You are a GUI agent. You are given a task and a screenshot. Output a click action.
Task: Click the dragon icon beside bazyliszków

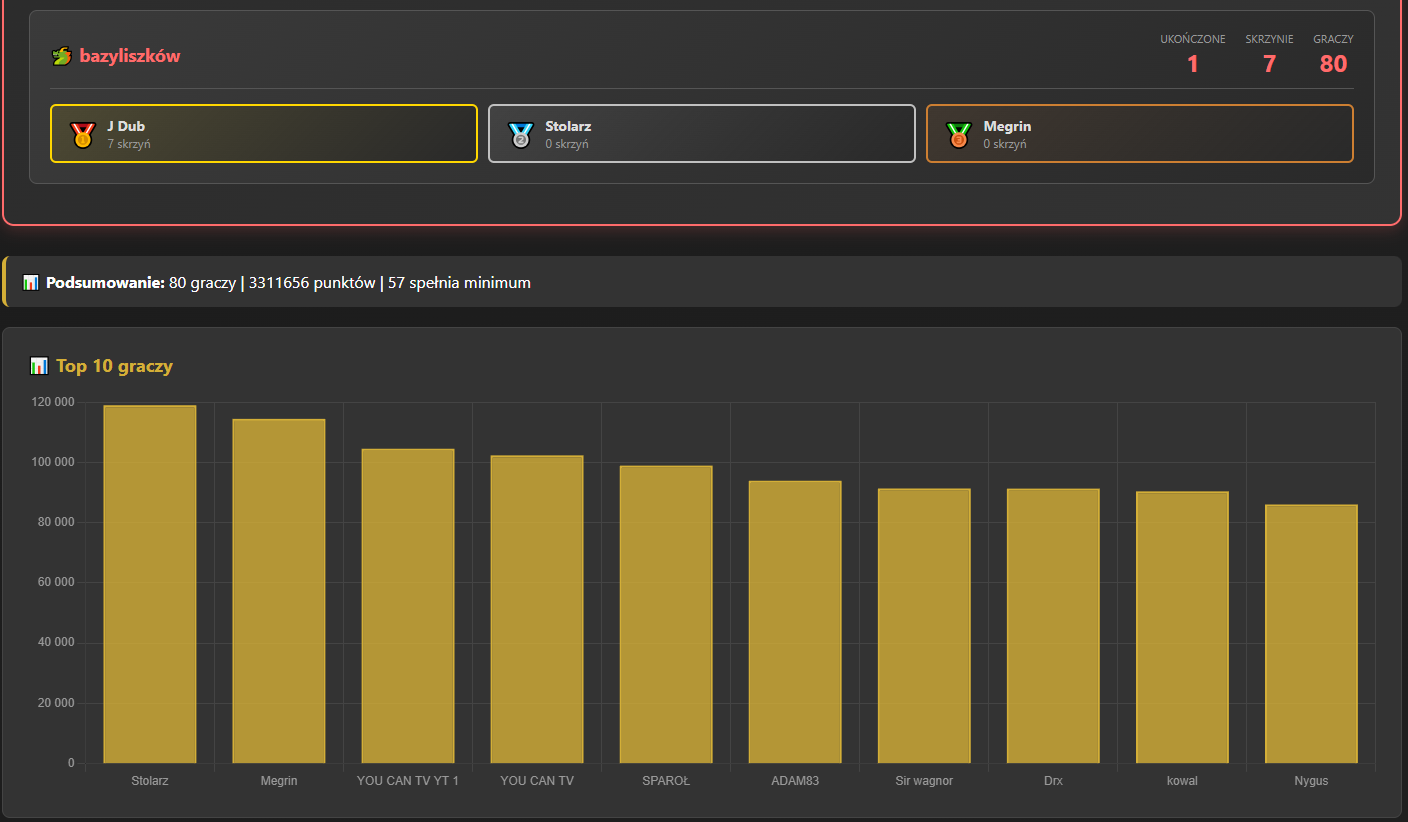(62, 57)
